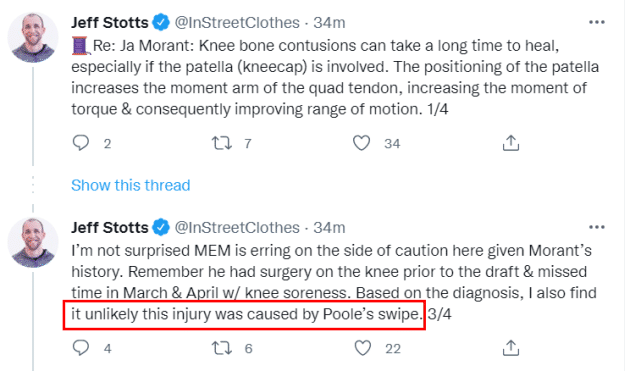View Jeff Stotts avatar on second tweet

coord(33,242)
